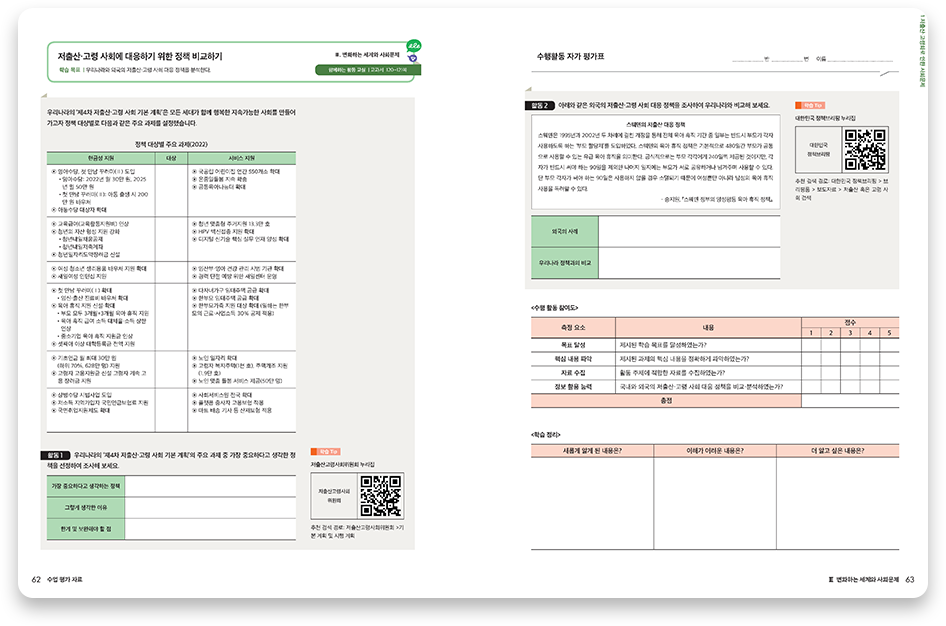Open the 저출산고령사회위원회 QR code
Viewport: 946px width, 626px height.
coord(381,496)
